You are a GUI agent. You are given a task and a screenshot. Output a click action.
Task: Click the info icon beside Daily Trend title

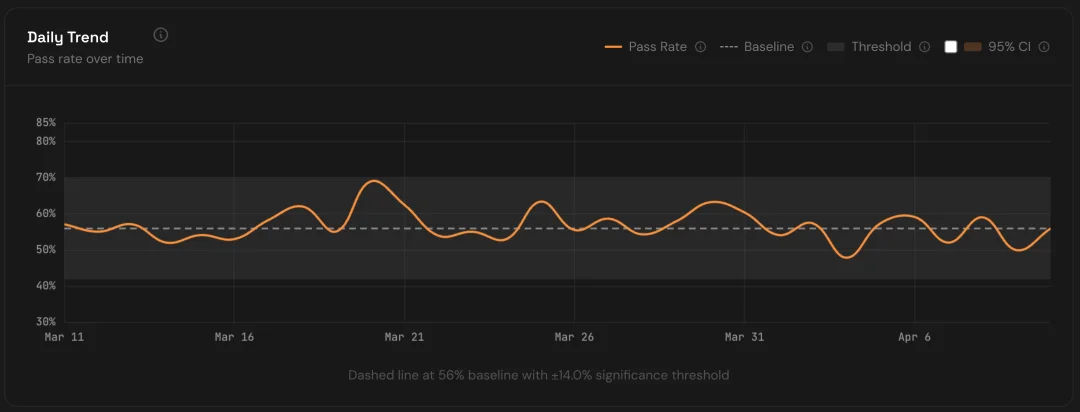click(161, 35)
